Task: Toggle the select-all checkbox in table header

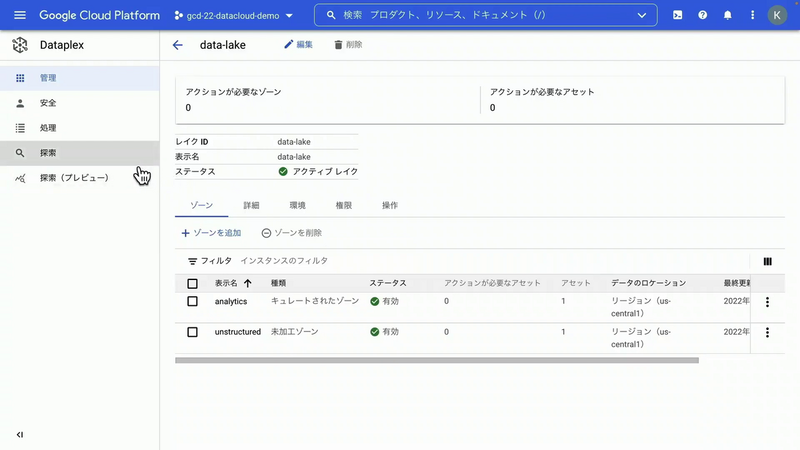Action: pyautogui.click(x=192, y=284)
